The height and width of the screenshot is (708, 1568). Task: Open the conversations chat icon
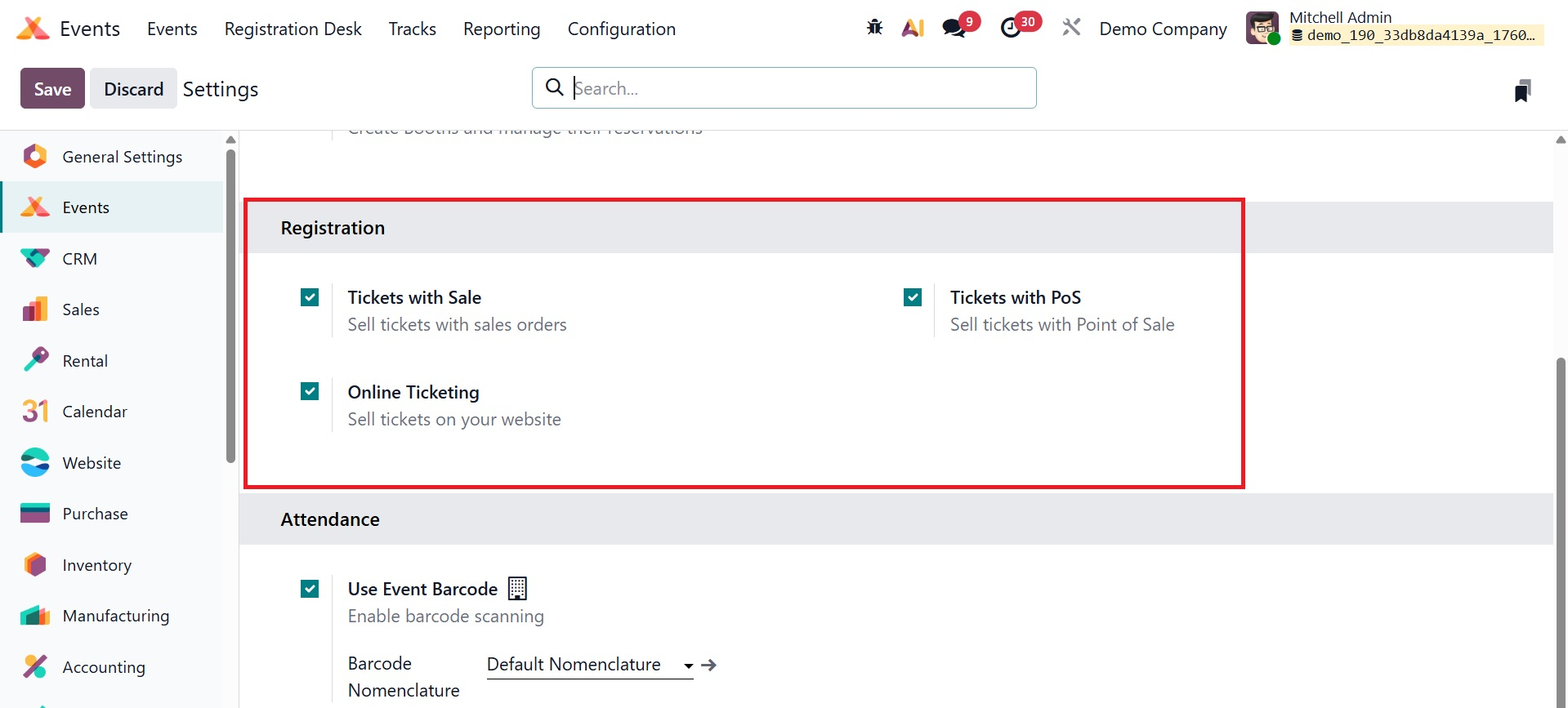point(953,28)
